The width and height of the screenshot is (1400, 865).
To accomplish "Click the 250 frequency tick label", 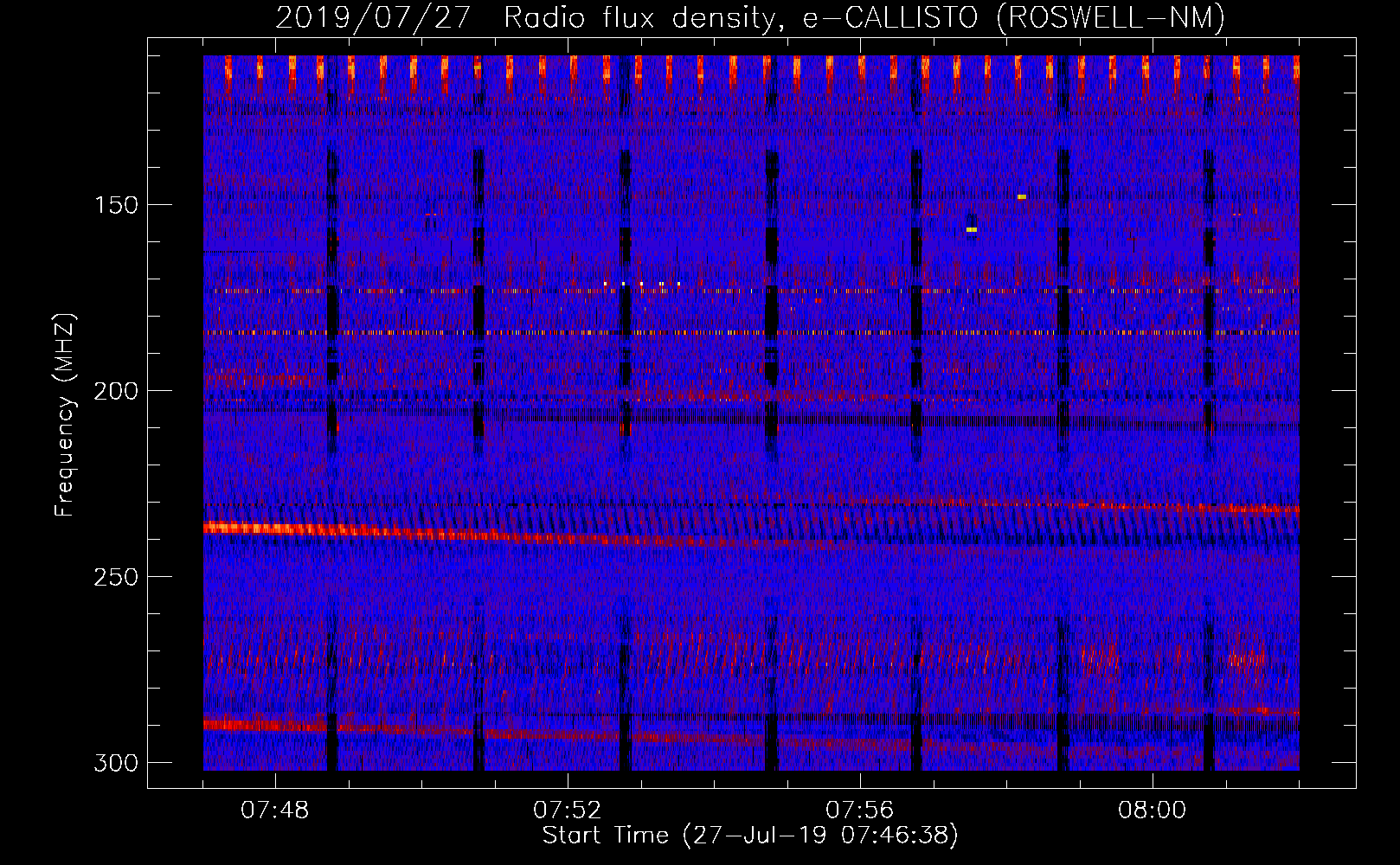I will tap(116, 577).
